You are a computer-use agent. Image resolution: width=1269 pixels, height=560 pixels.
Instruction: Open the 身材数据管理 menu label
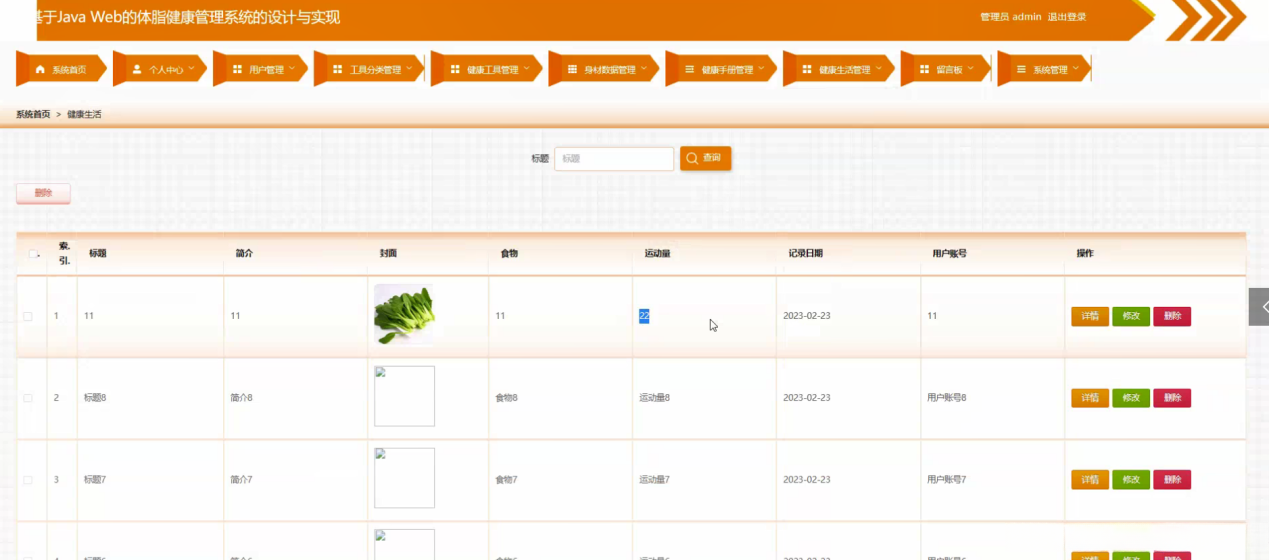coord(610,70)
